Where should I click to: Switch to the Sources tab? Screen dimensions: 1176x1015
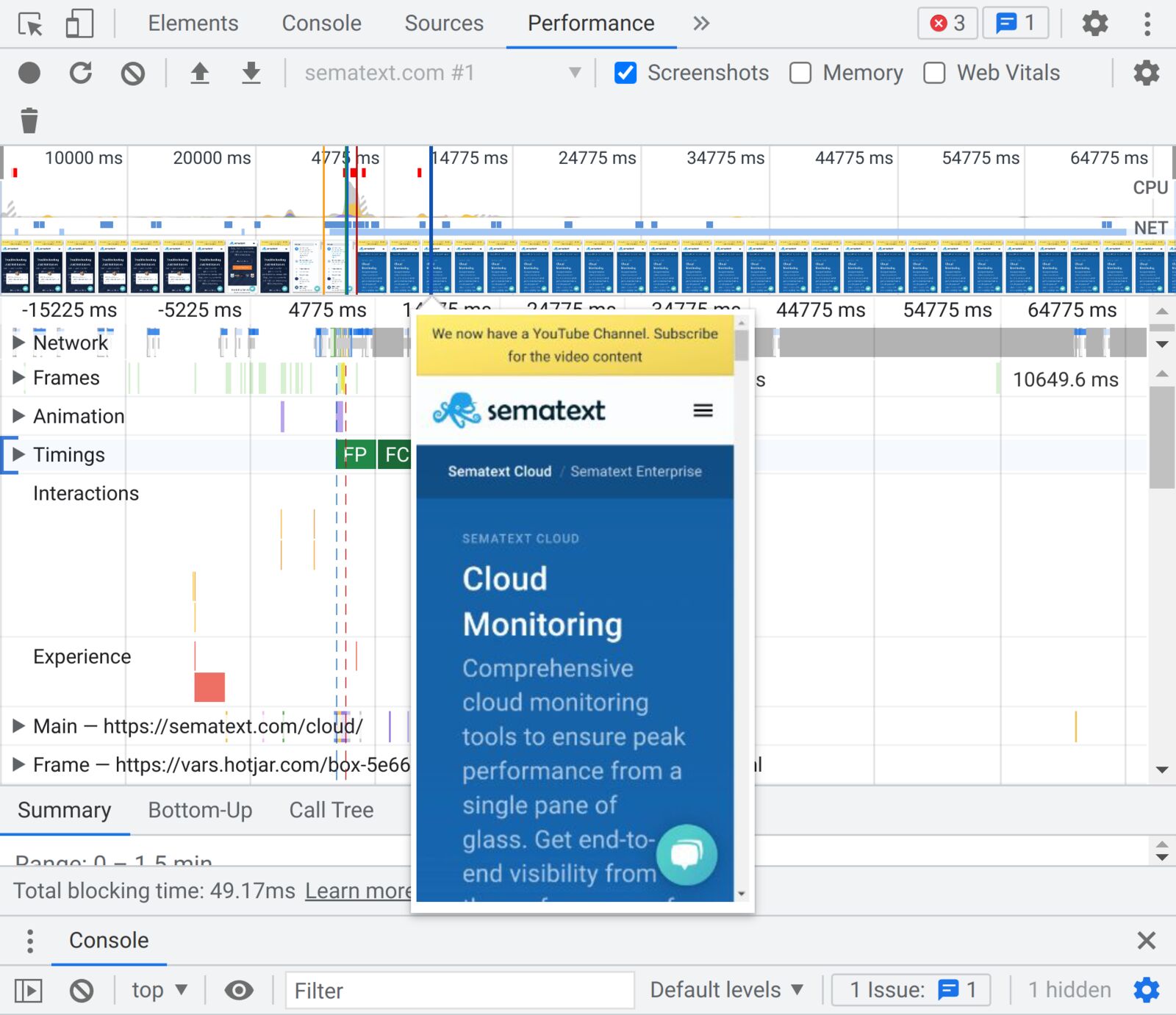click(444, 24)
